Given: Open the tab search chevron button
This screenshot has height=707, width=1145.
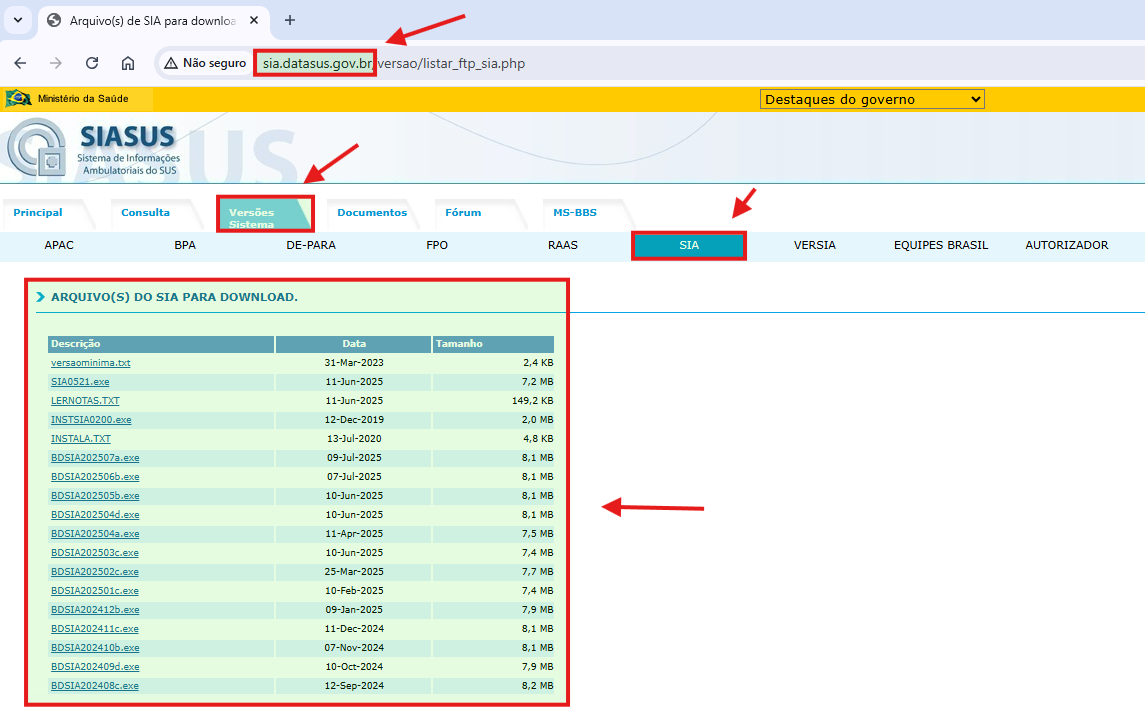Looking at the screenshot, I should point(17,20).
